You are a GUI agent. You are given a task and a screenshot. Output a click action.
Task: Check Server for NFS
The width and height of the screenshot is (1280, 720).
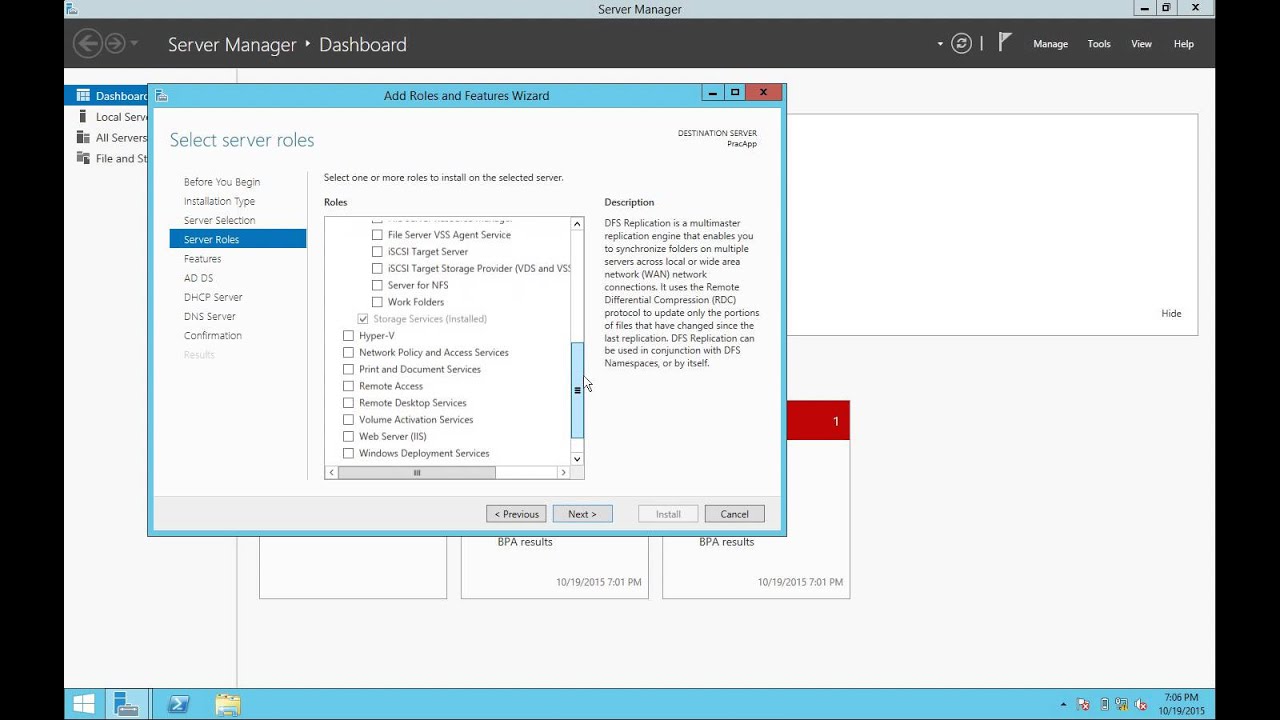click(x=377, y=285)
